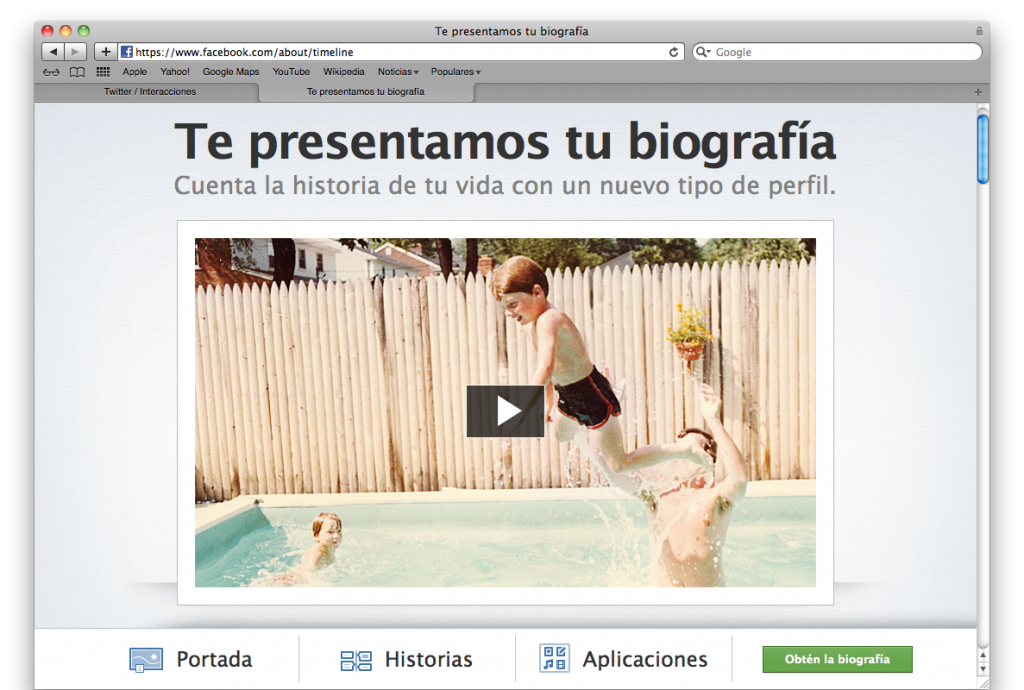Open the Wikipedia bookmark
This screenshot has width=1024, height=690.
pos(344,72)
